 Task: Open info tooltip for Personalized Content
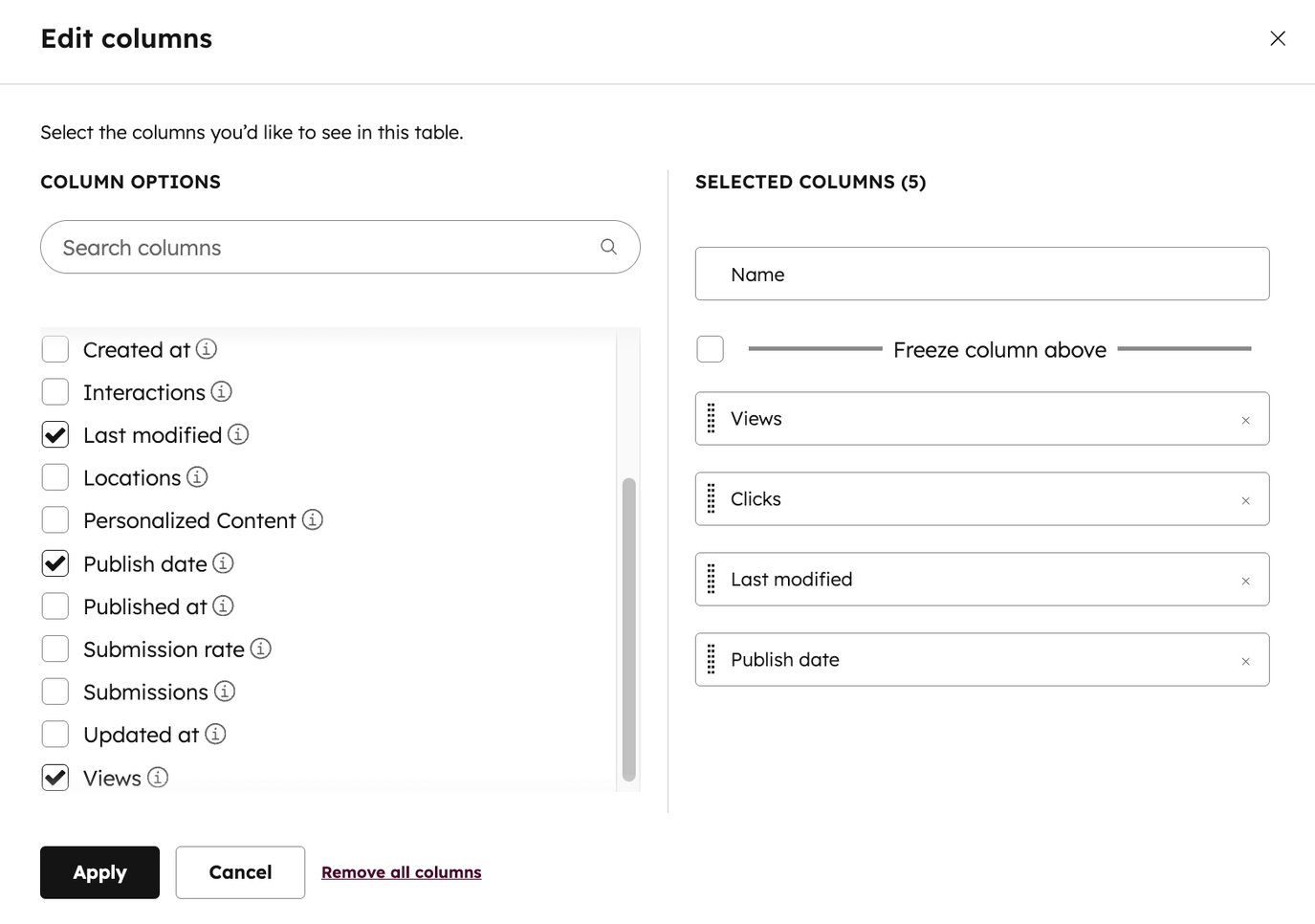(x=312, y=518)
